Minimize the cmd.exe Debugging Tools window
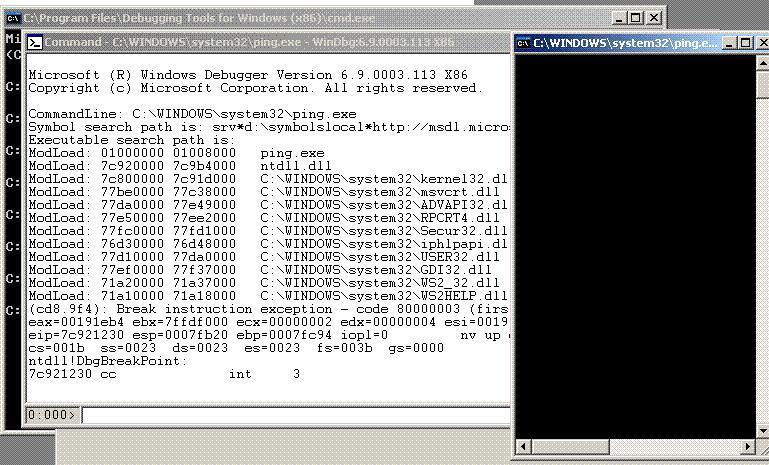 pos(620,18)
